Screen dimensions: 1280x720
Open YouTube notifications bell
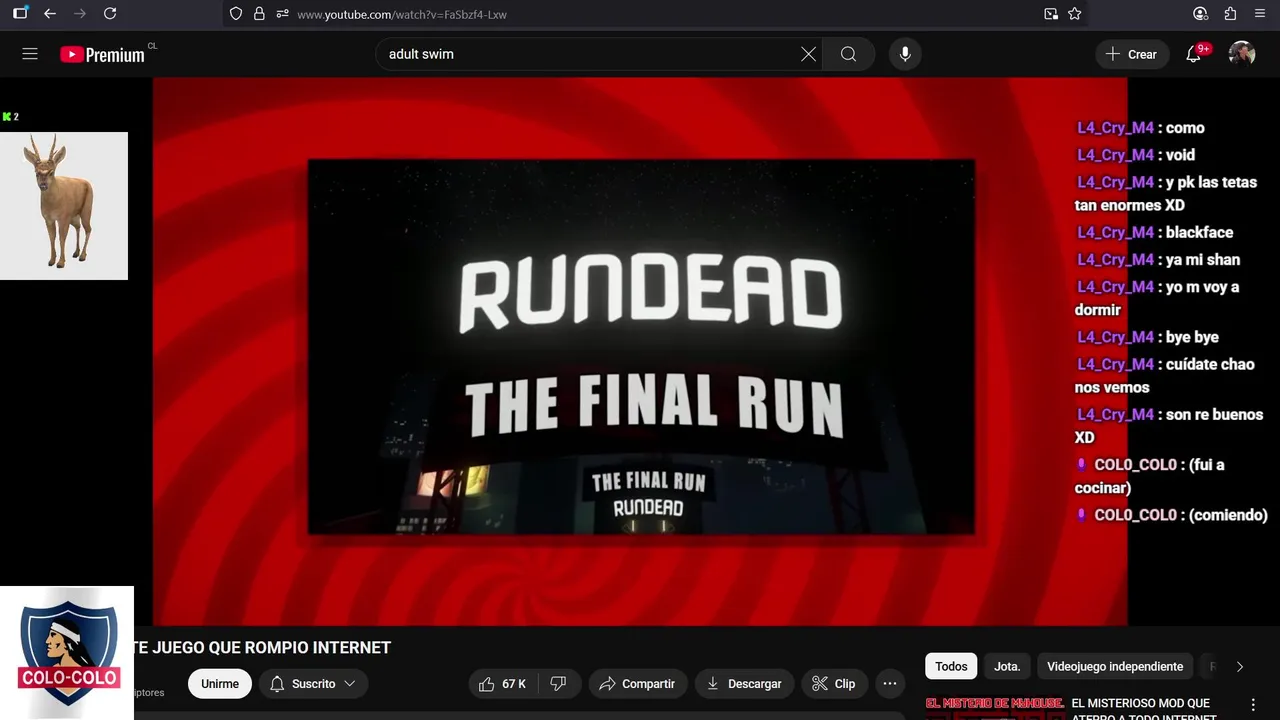[1194, 54]
